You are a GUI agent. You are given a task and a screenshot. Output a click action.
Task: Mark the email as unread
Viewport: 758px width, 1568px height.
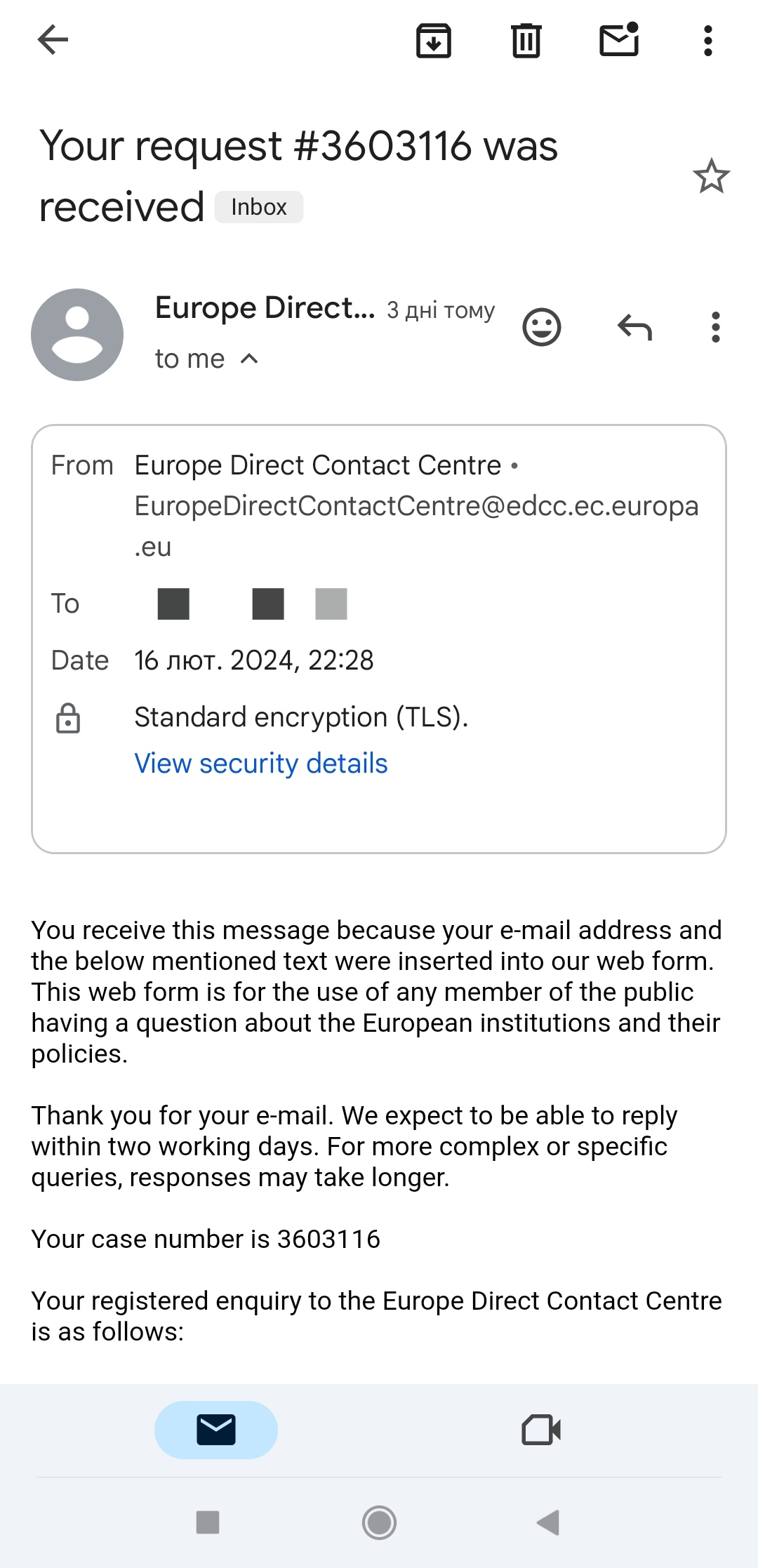(x=619, y=39)
